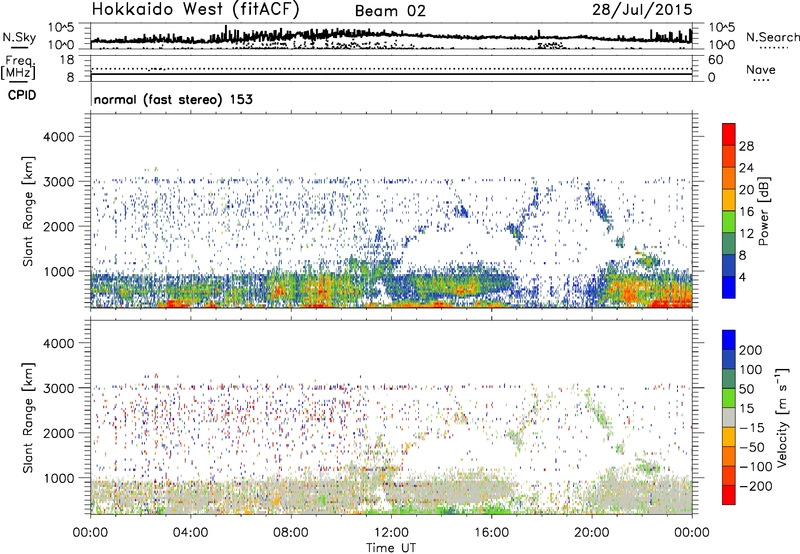Click the 'Hokkaido West (fitACF)' title
The image size is (800, 554).
tap(195, 9)
